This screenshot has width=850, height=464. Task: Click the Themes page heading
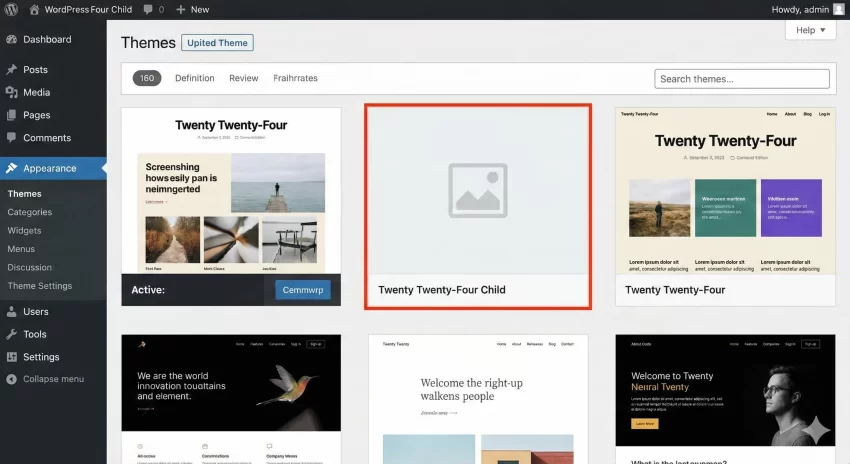[x=148, y=43]
